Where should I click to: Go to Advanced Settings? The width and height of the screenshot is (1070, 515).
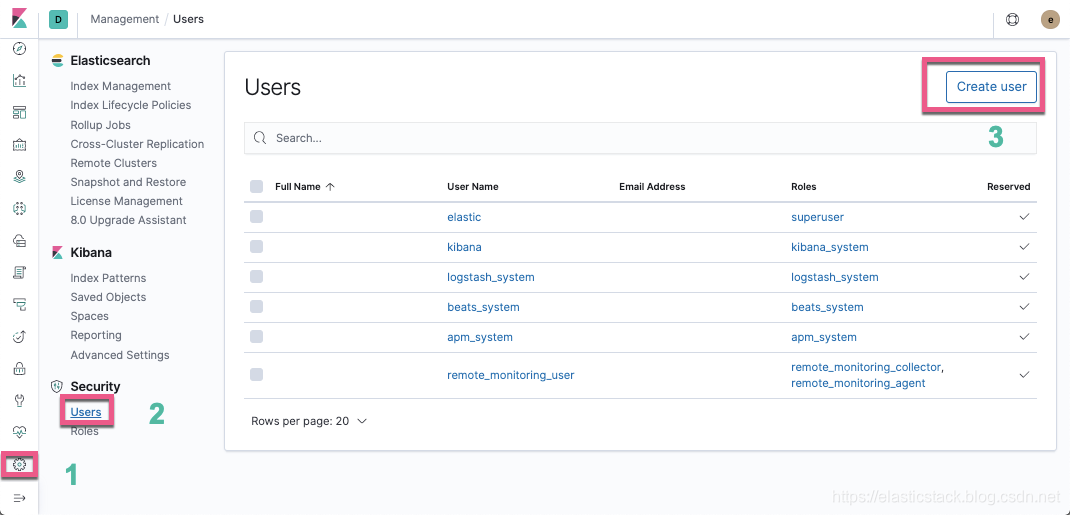(x=119, y=355)
